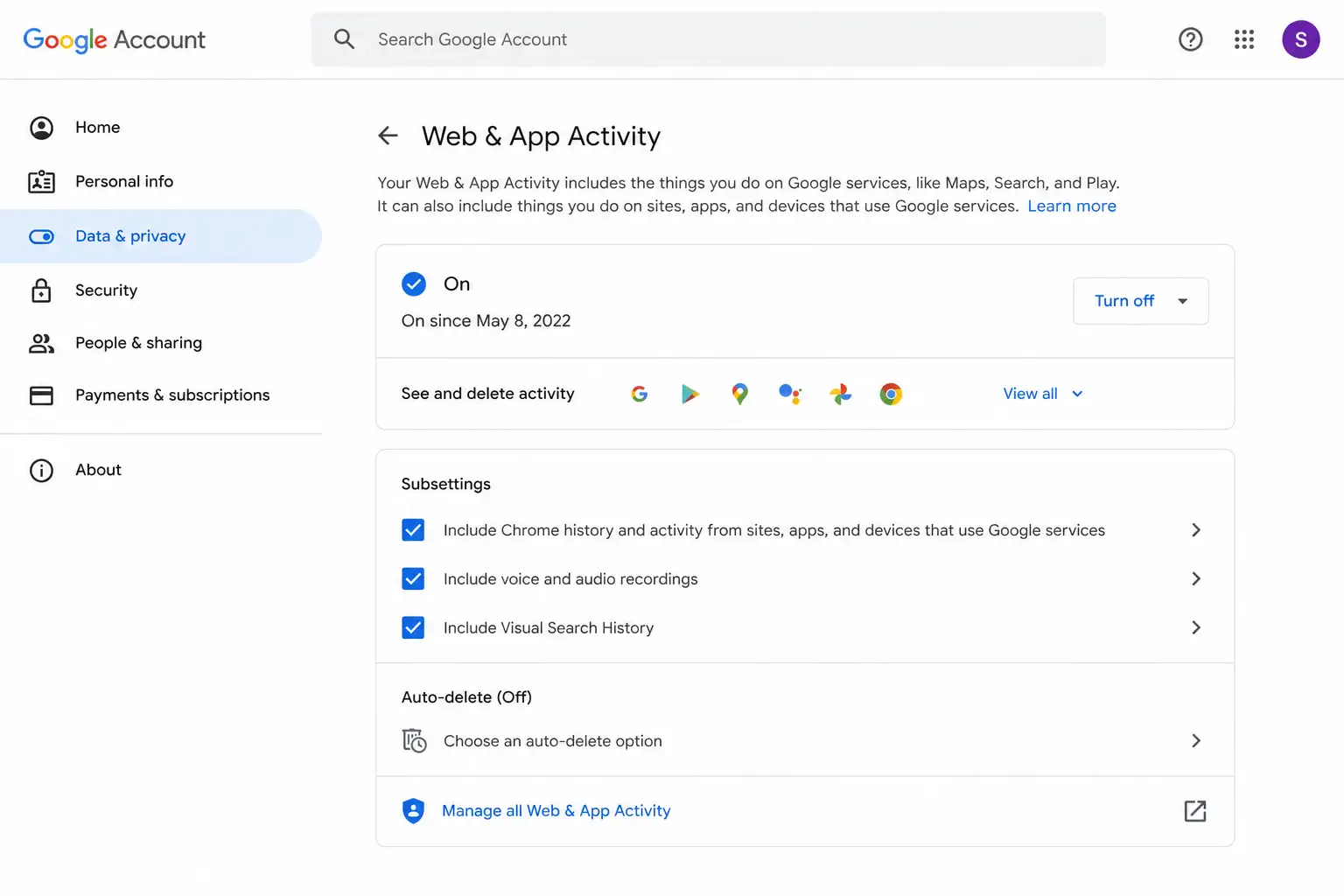Screen dimensions: 1344x896
Task: Open the Google apps grid
Action: 1244,39
